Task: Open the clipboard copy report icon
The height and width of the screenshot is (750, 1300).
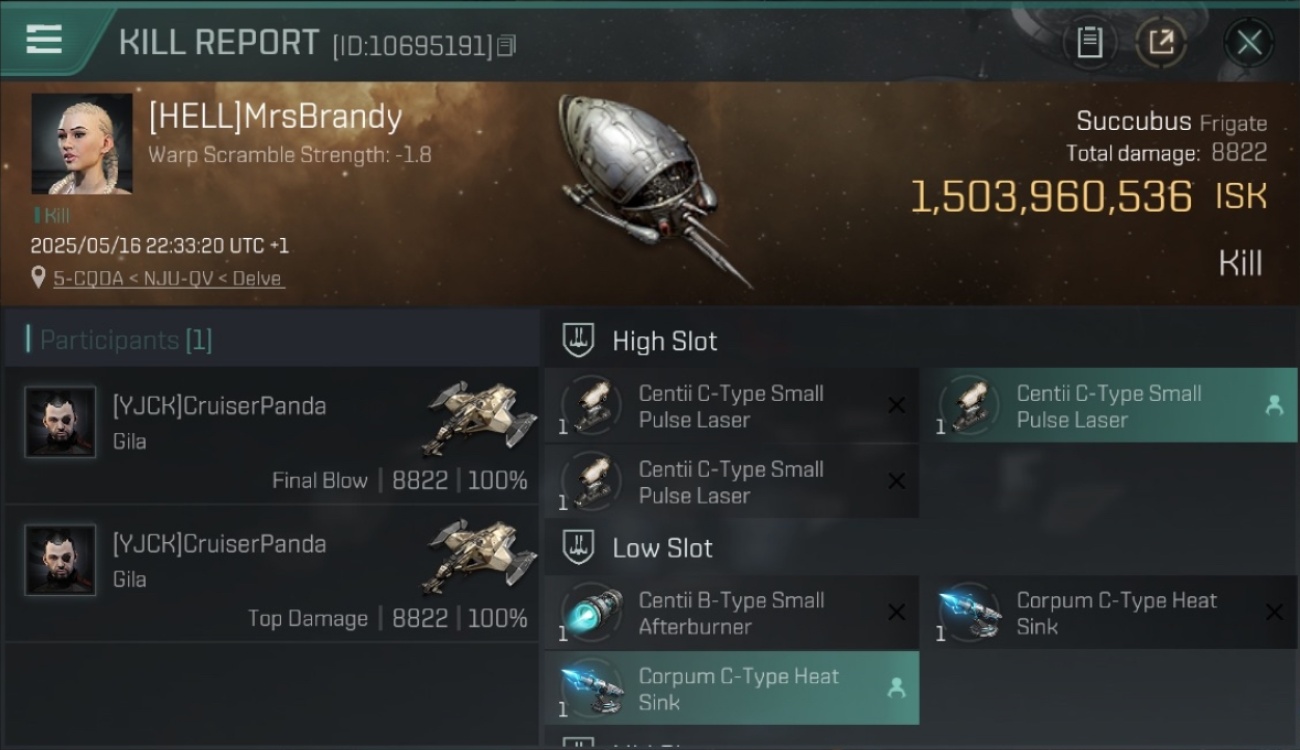Action: pos(1089,42)
